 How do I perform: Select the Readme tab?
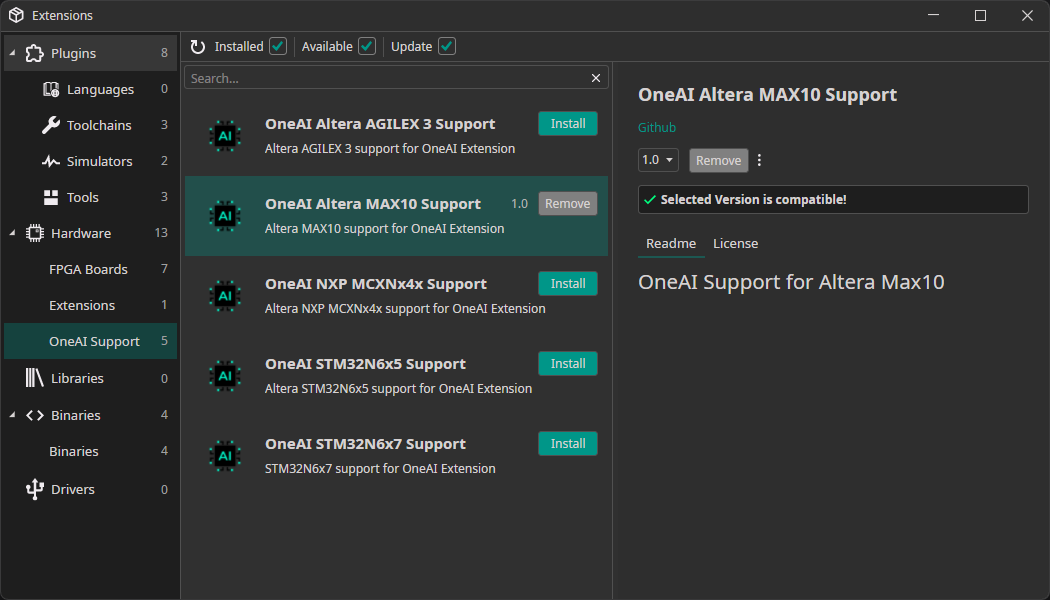click(671, 243)
